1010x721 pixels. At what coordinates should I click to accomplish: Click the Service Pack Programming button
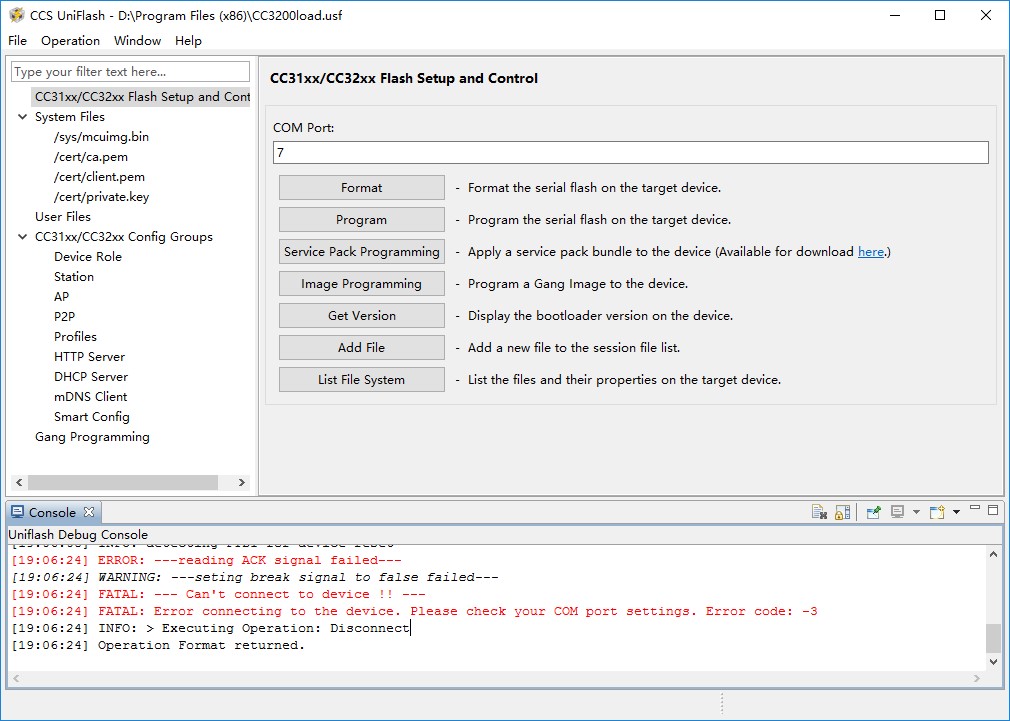pos(361,251)
